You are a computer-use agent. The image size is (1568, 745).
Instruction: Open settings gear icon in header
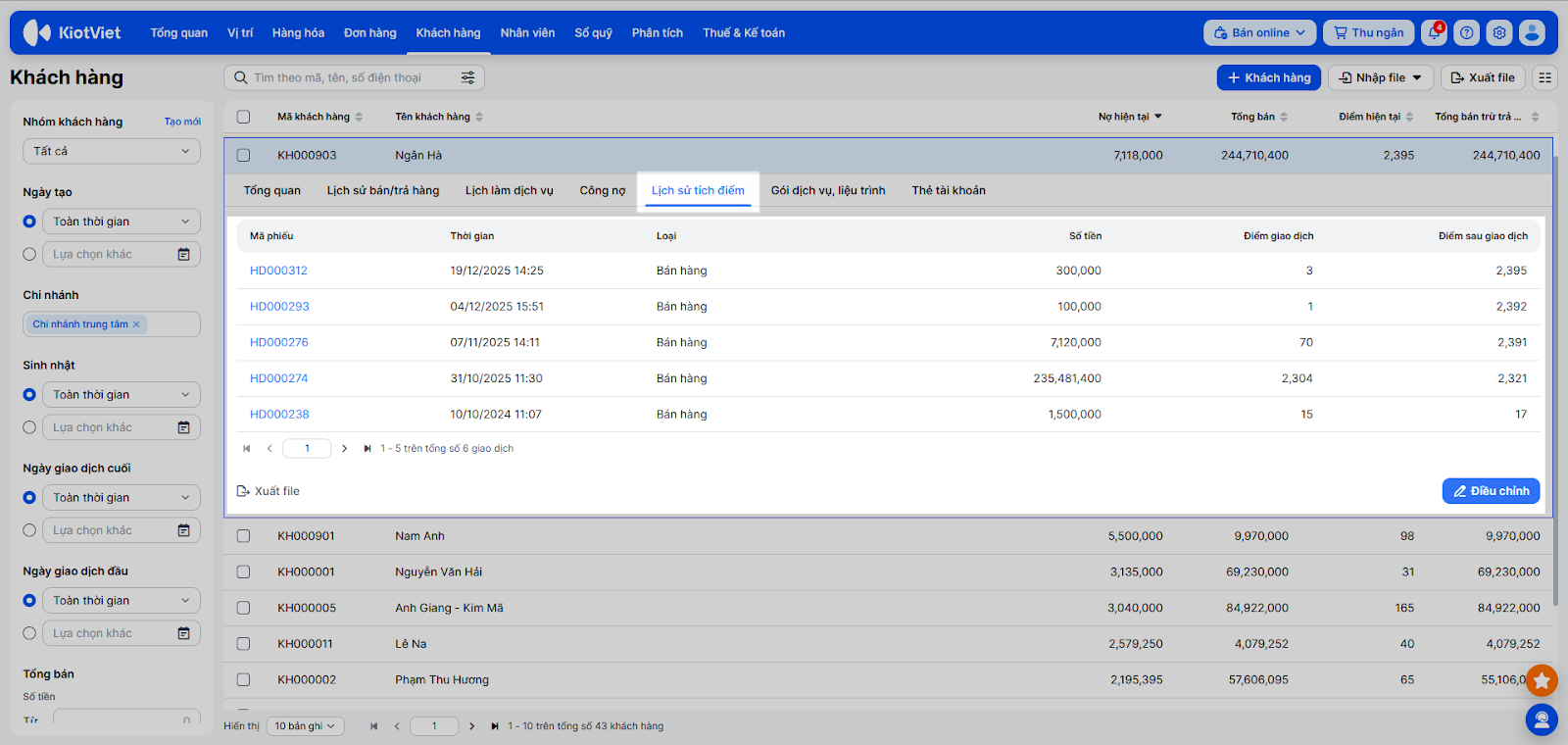point(1498,33)
